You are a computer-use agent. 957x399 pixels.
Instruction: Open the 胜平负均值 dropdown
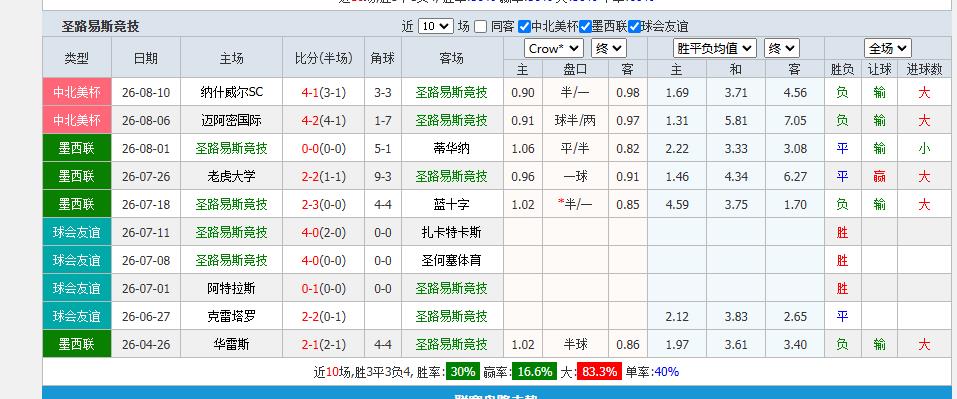tap(715, 48)
